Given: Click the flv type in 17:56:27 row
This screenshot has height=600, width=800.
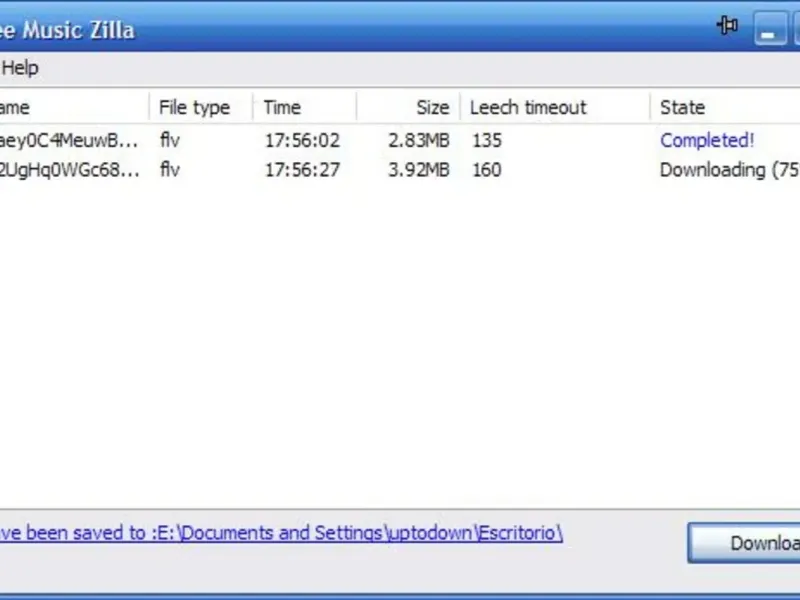Looking at the screenshot, I should (x=170, y=170).
